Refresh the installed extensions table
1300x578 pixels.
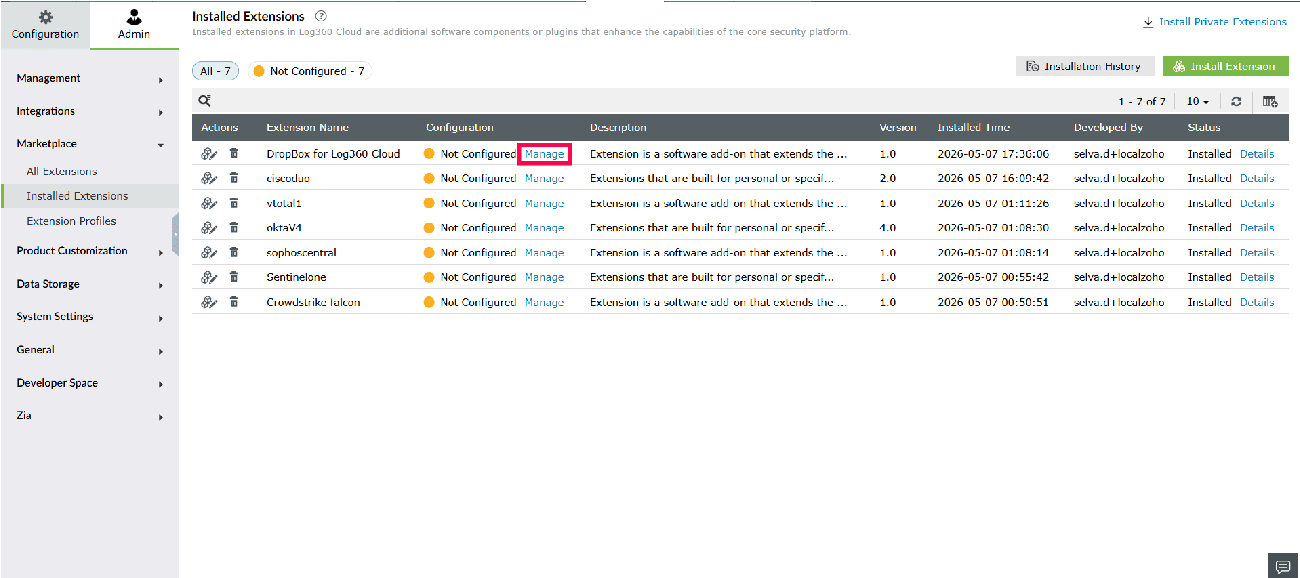pyautogui.click(x=1237, y=102)
